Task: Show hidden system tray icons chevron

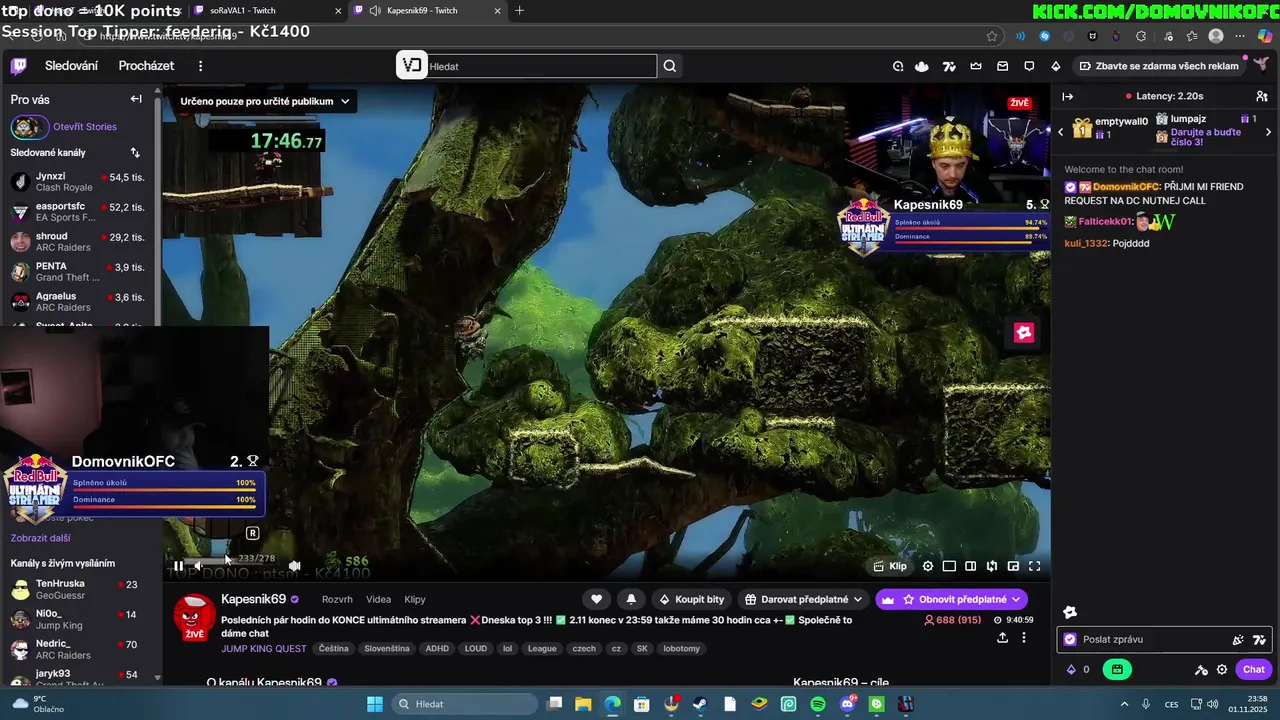Action: tap(1124, 704)
